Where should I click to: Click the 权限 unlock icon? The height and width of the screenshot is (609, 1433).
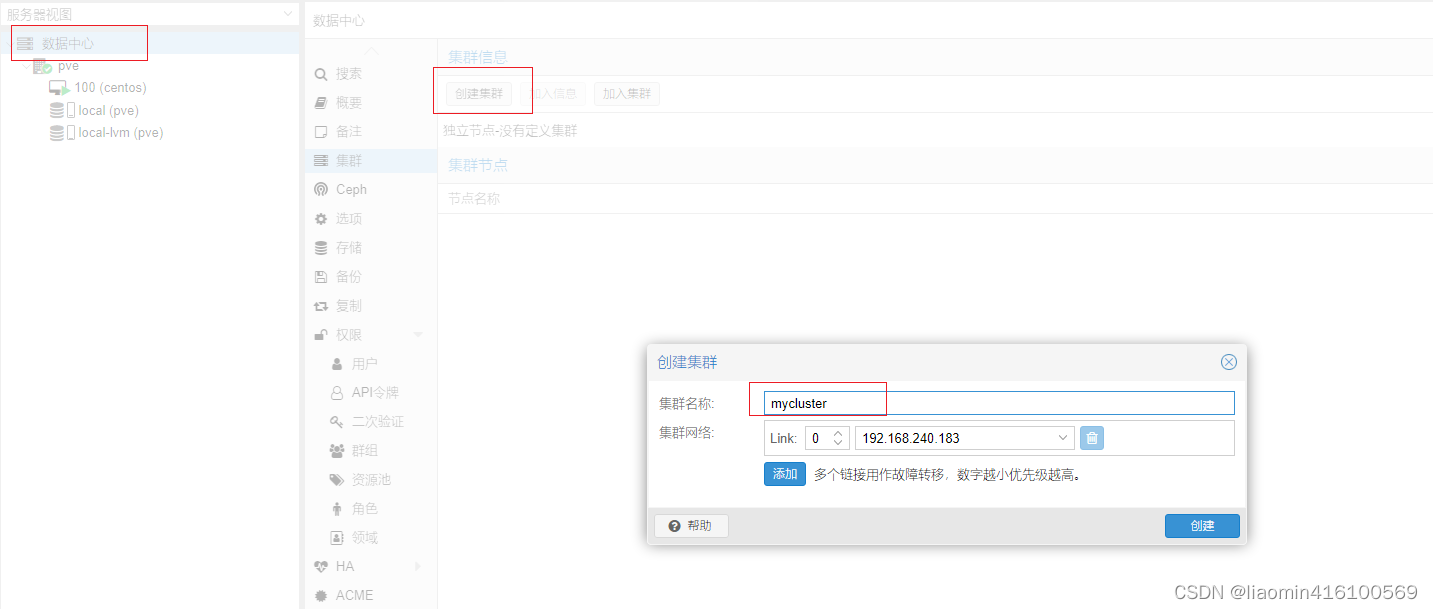pos(321,335)
